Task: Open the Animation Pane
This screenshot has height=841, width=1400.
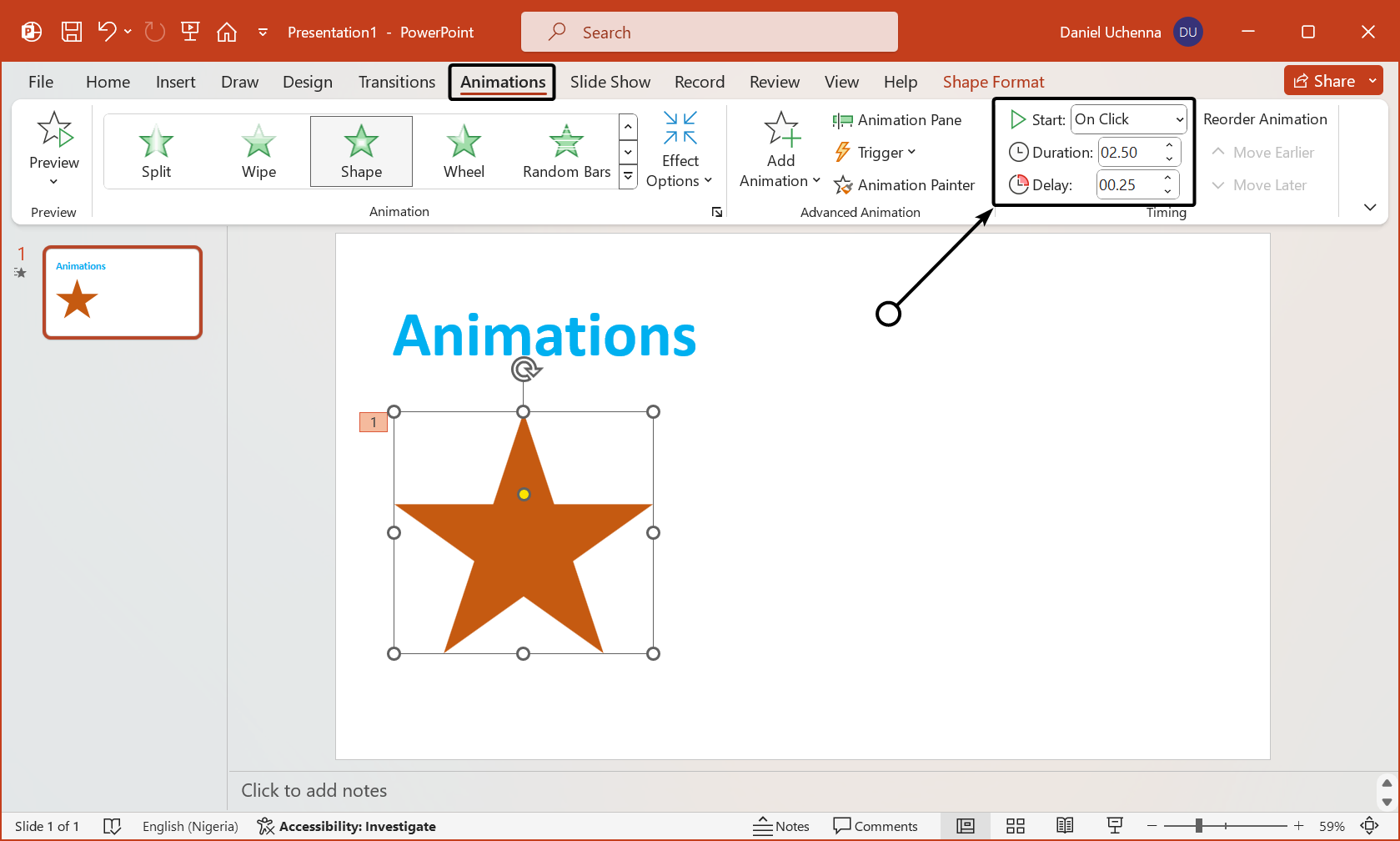Action: [x=899, y=119]
